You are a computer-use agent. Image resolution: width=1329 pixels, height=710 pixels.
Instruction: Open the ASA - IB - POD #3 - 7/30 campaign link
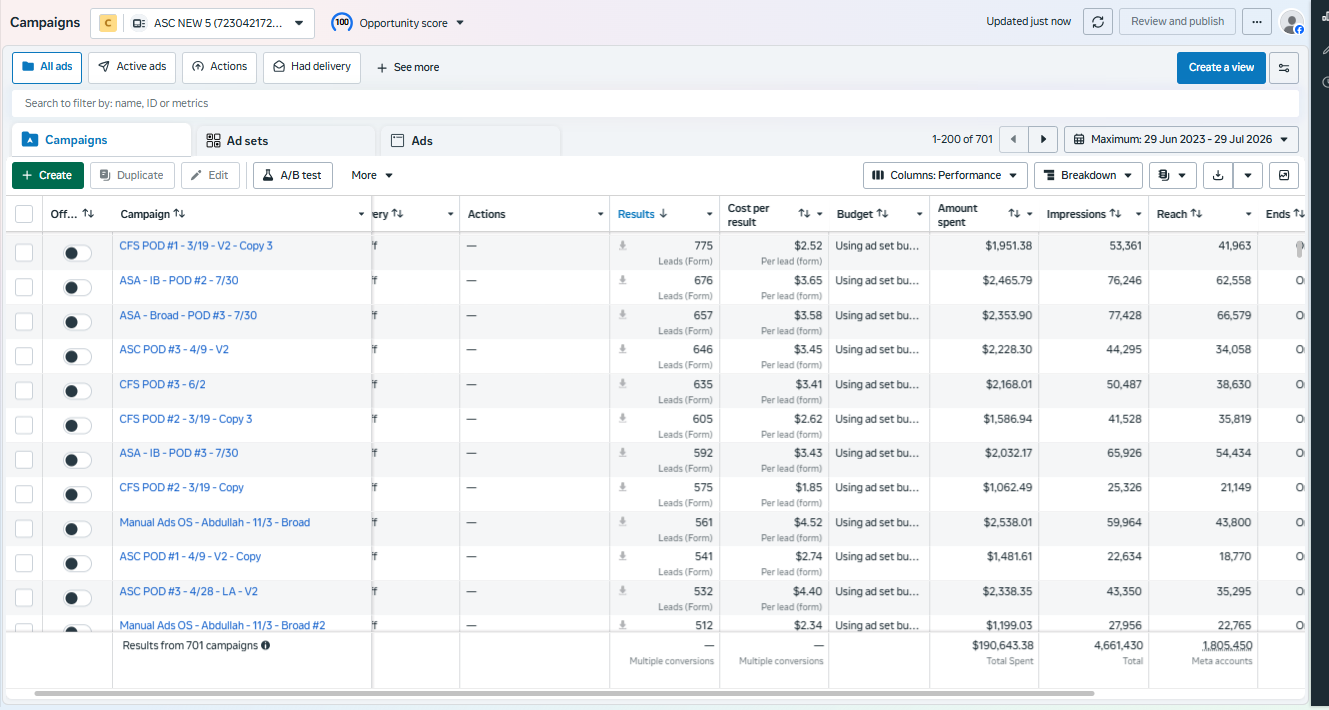click(x=179, y=453)
